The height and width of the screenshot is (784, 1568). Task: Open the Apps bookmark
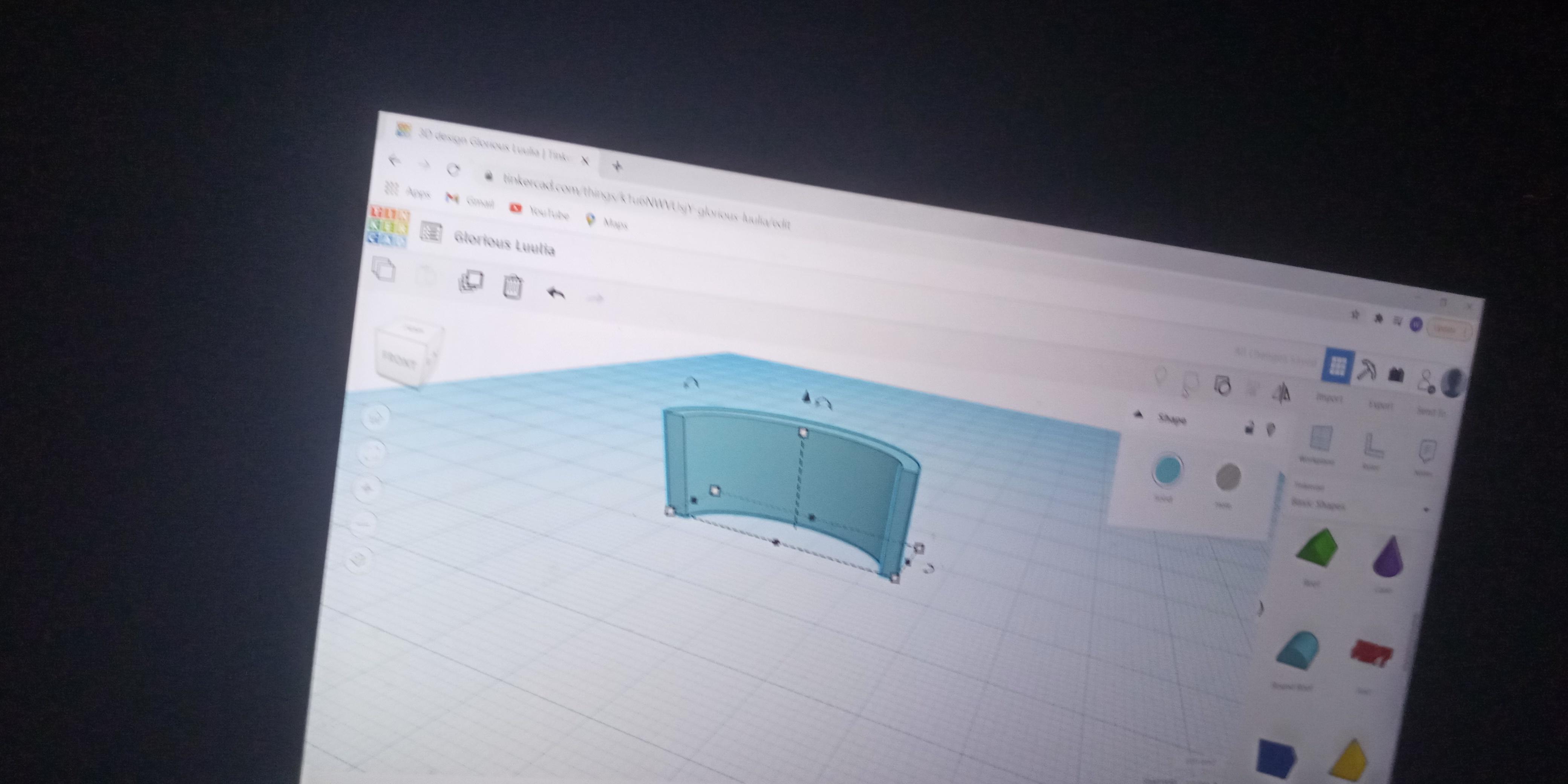coord(407,191)
